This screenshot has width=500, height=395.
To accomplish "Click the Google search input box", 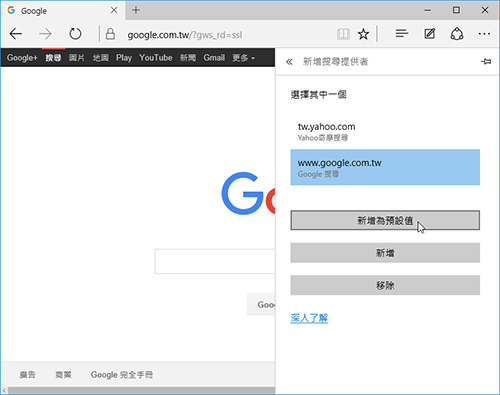I will pyautogui.click(x=215, y=261).
